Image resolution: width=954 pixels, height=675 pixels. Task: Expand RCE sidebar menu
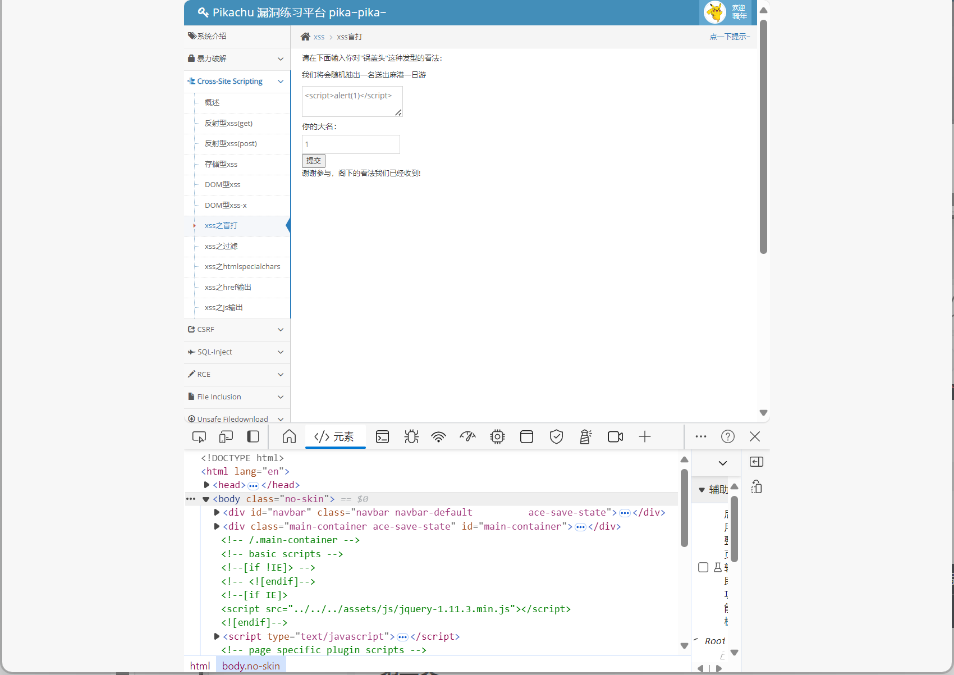(237, 374)
